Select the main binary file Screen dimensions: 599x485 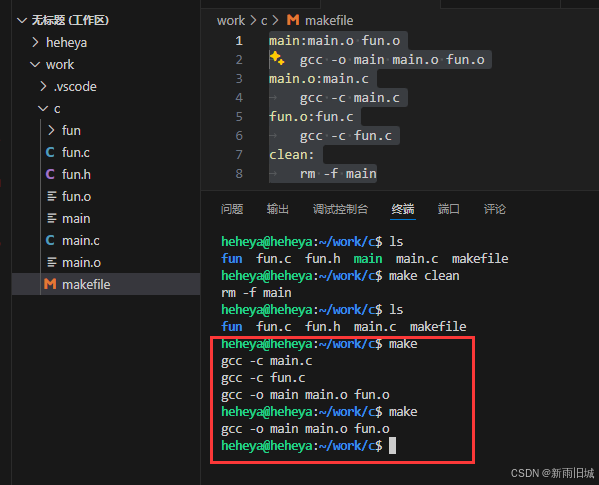[76, 219]
